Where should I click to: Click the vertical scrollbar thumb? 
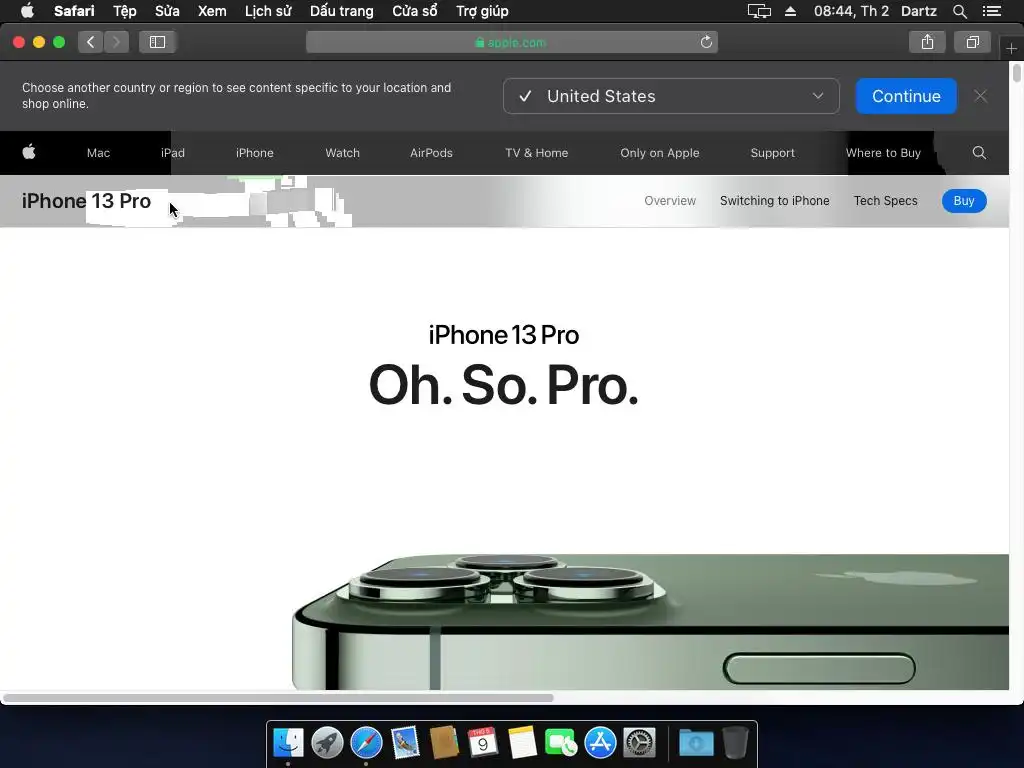pos(1017,72)
